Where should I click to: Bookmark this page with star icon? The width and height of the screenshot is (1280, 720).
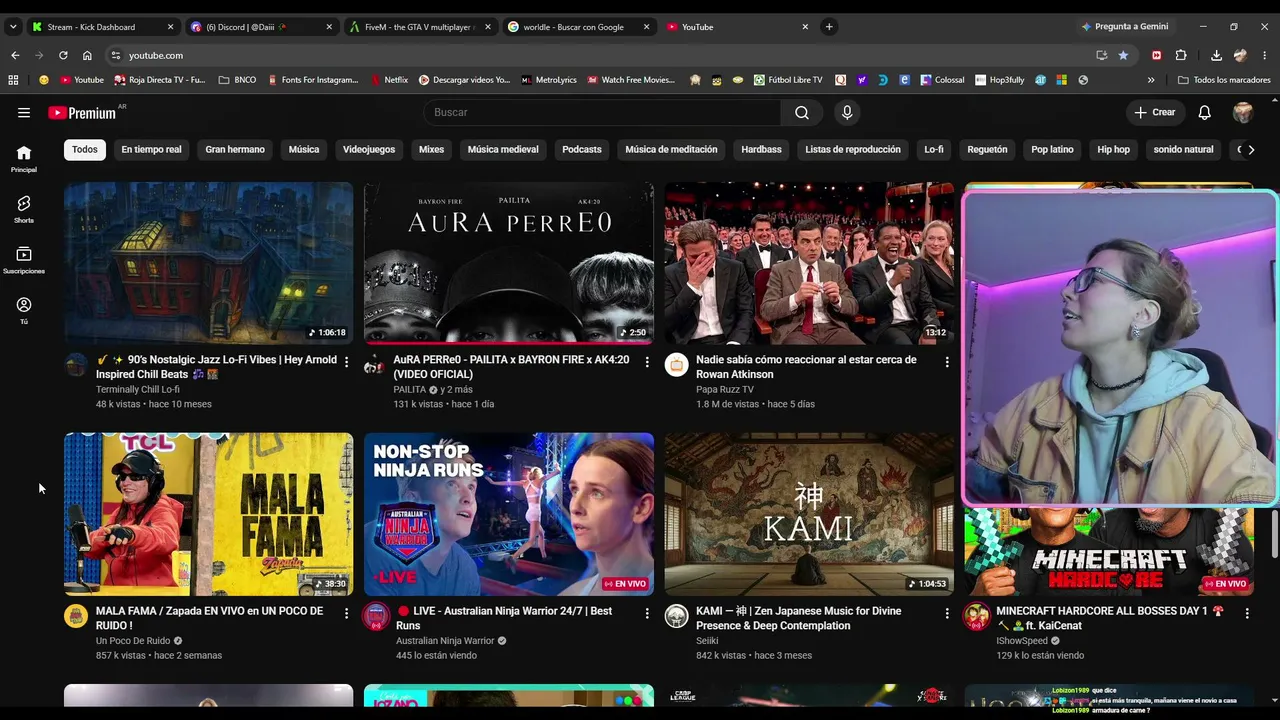click(1123, 55)
